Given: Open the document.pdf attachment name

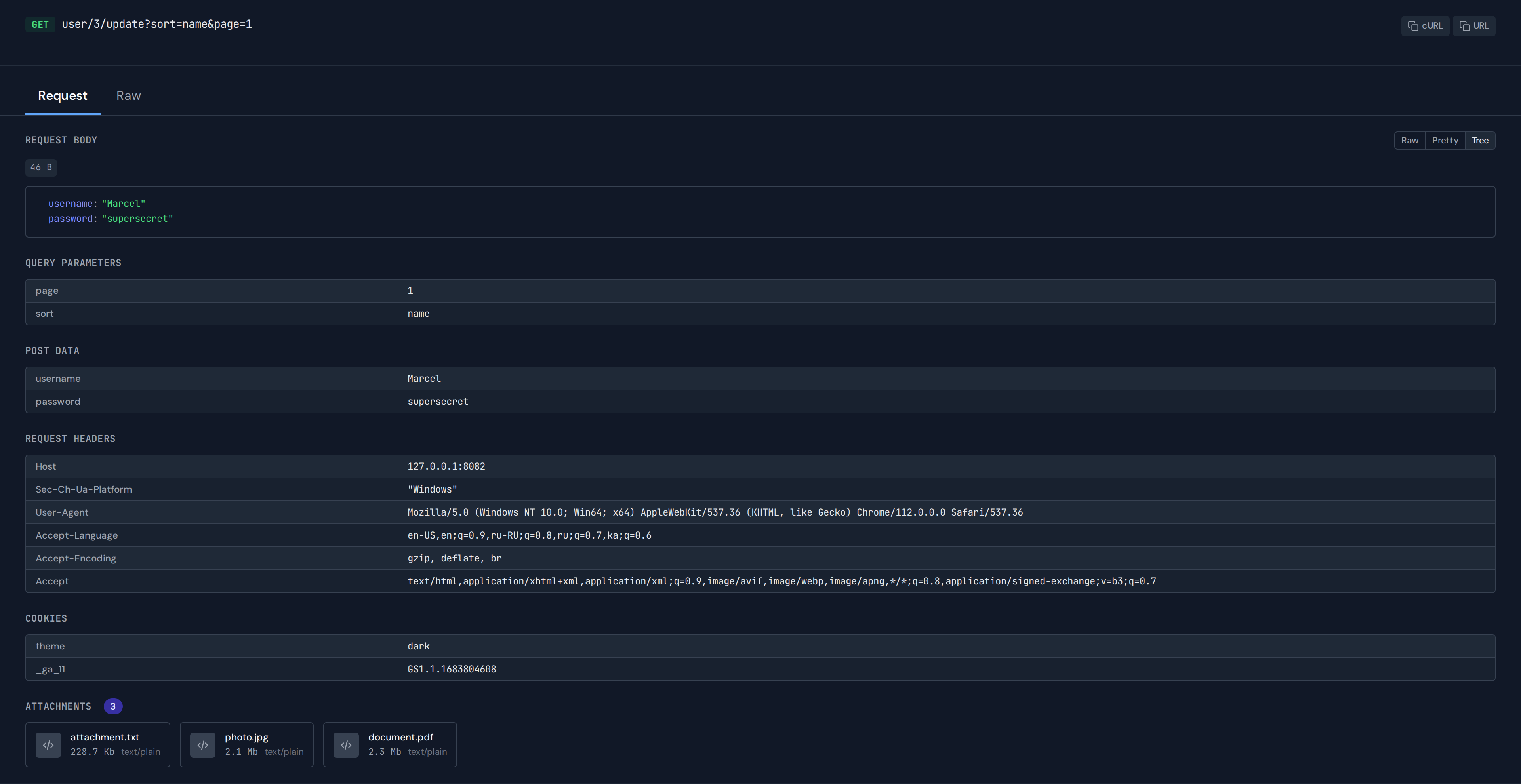Looking at the screenshot, I should coord(400,737).
